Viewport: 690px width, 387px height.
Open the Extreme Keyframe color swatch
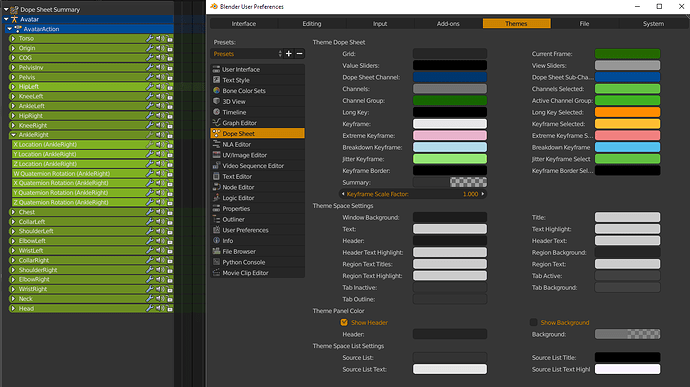tap(450, 136)
